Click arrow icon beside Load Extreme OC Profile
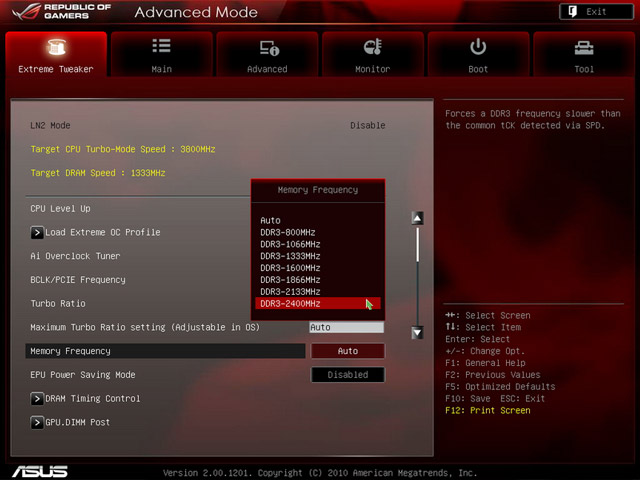The image size is (640, 480). pos(37,233)
